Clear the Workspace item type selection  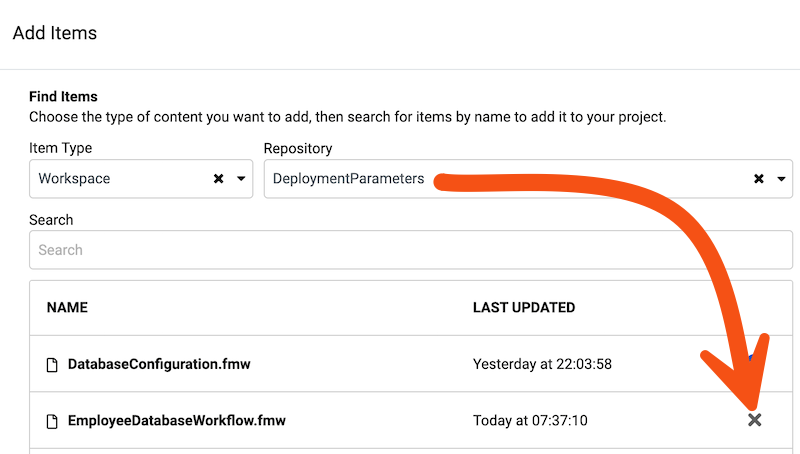pyautogui.click(x=218, y=179)
